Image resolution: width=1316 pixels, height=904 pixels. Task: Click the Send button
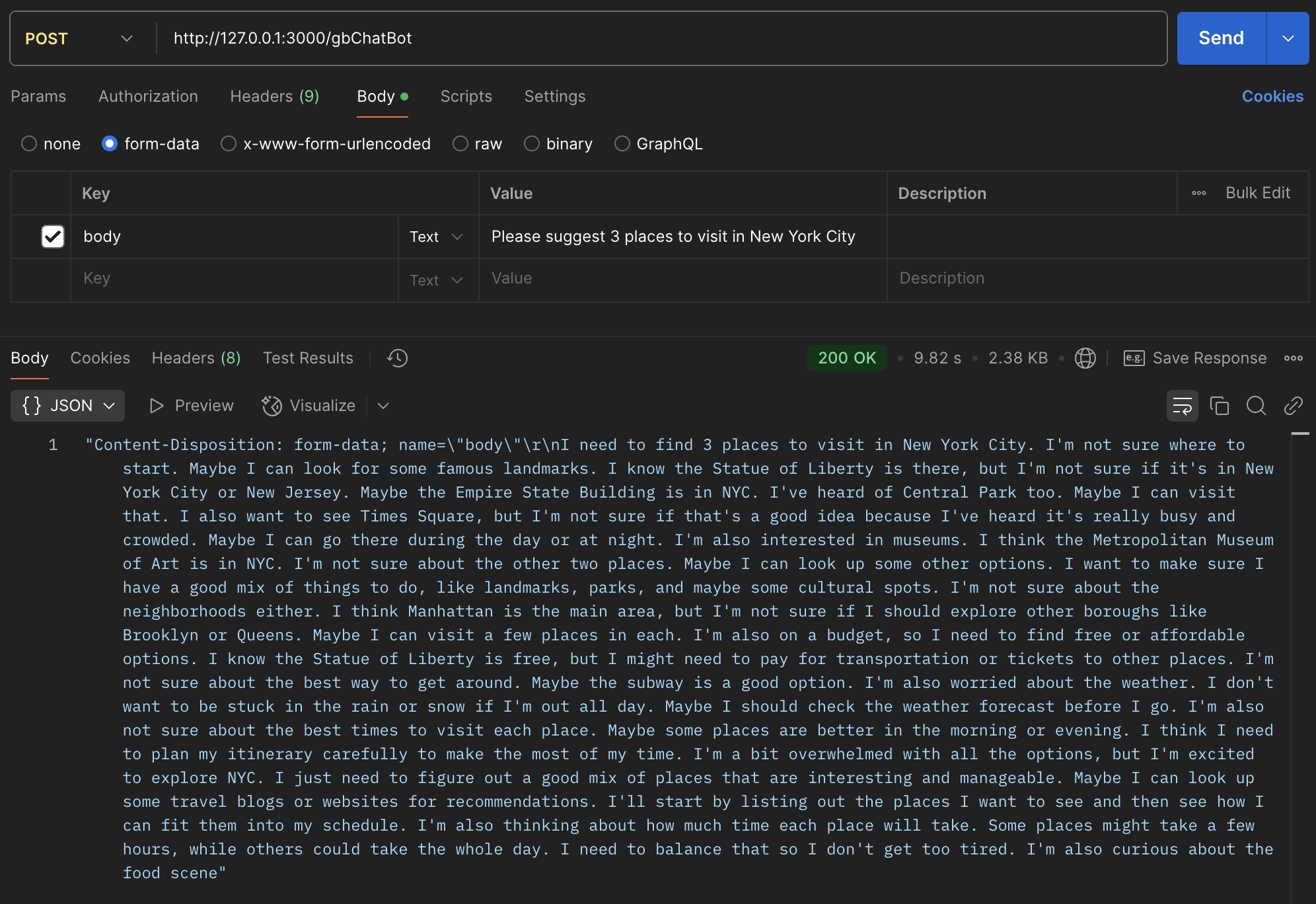pos(1221,38)
